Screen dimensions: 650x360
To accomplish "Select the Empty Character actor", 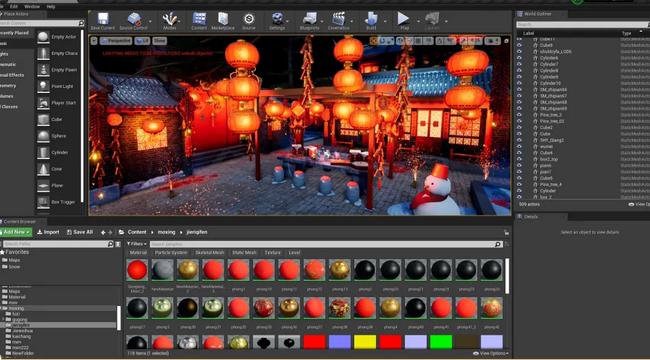I will pyautogui.click(x=43, y=54).
